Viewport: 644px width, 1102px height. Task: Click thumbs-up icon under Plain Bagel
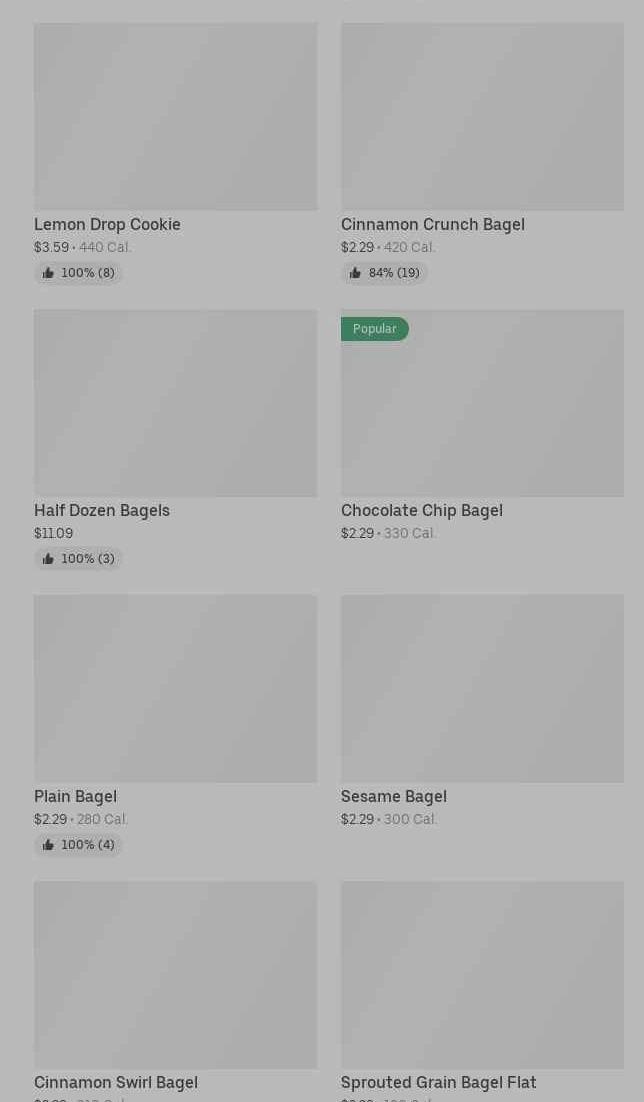click(x=48, y=845)
